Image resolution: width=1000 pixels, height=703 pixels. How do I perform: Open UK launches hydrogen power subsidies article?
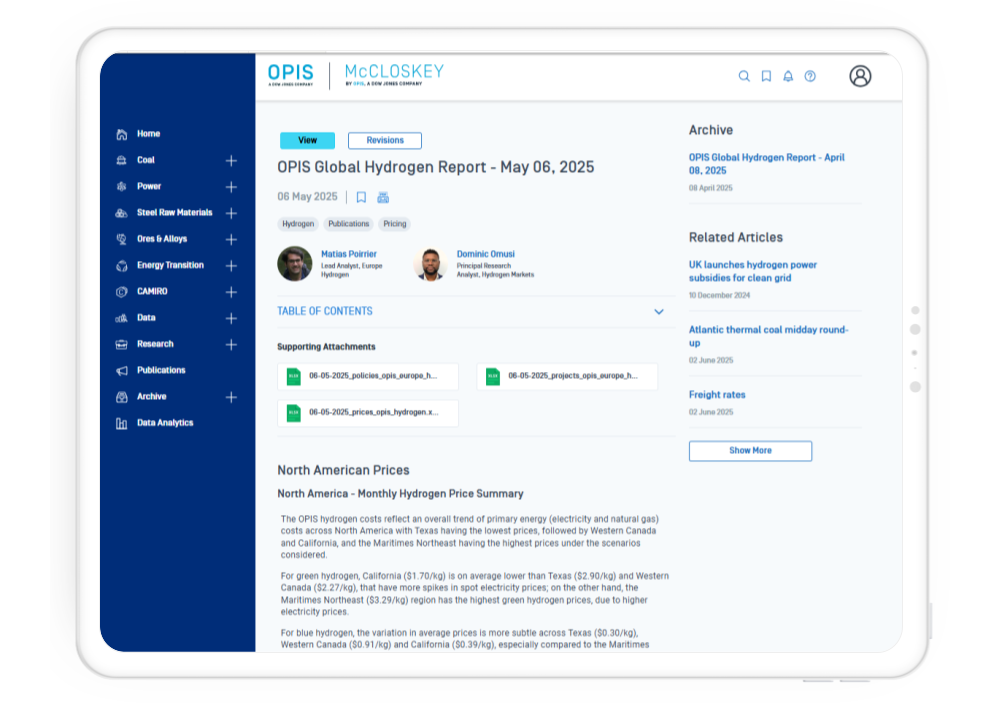coord(752,271)
